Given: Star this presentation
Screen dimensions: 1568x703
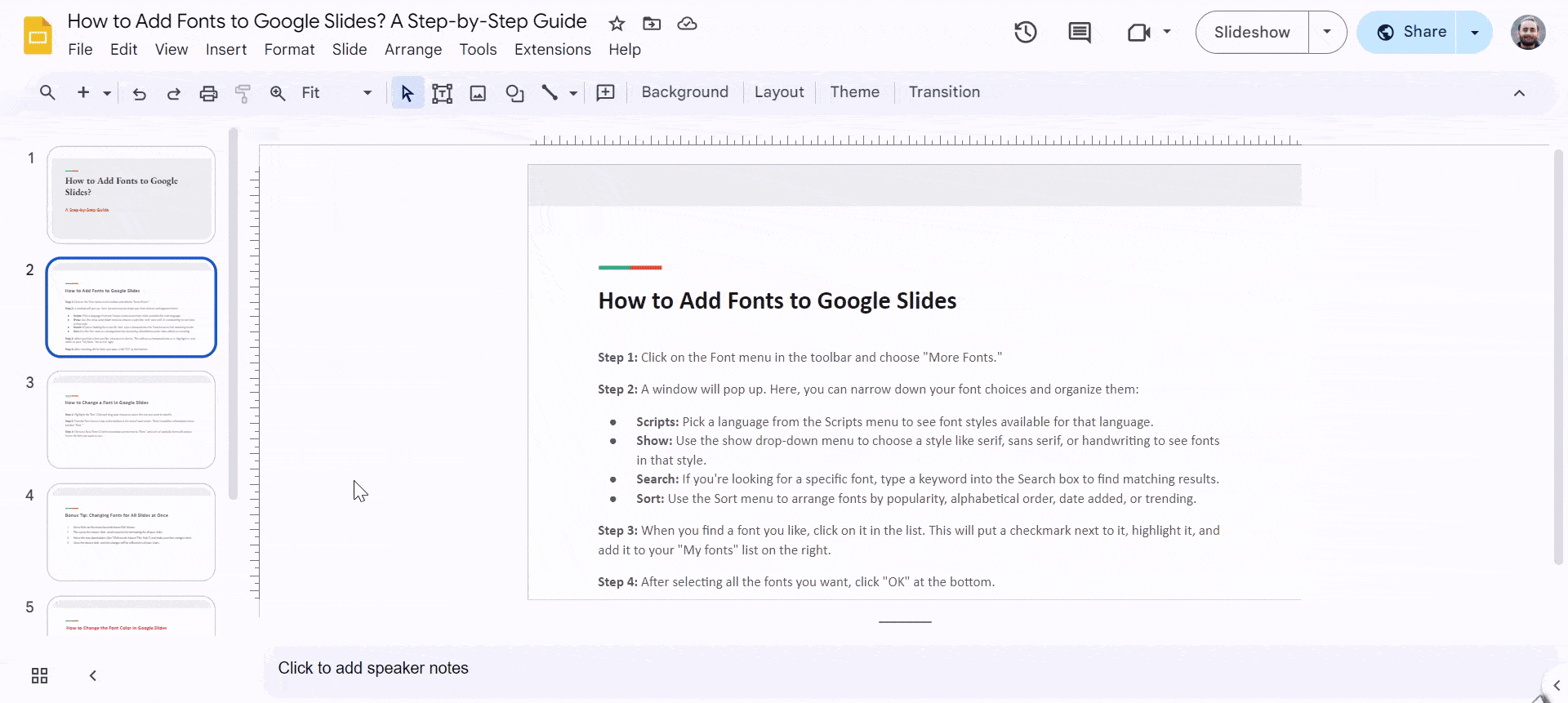Looking at the screenshot, I should 617,24.
